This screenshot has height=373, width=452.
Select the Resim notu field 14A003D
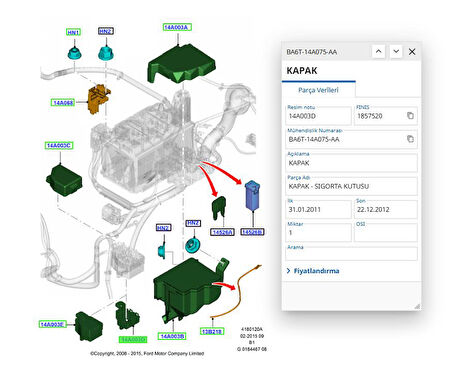coord(318,116)
